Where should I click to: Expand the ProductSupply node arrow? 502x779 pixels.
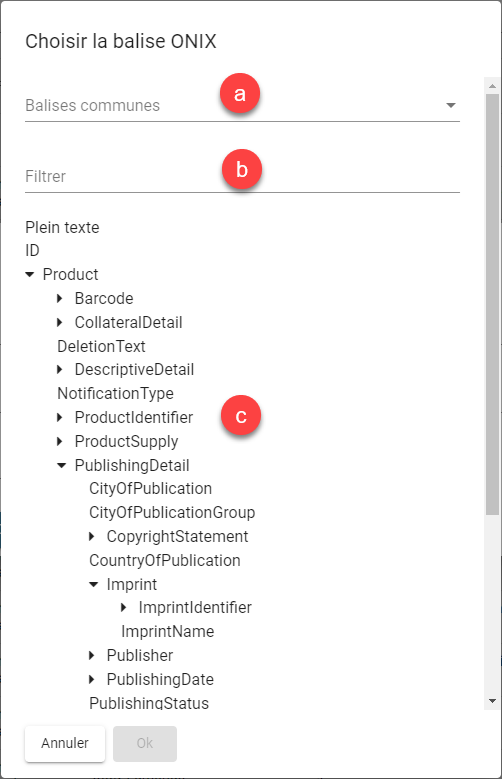click(60, 441)
